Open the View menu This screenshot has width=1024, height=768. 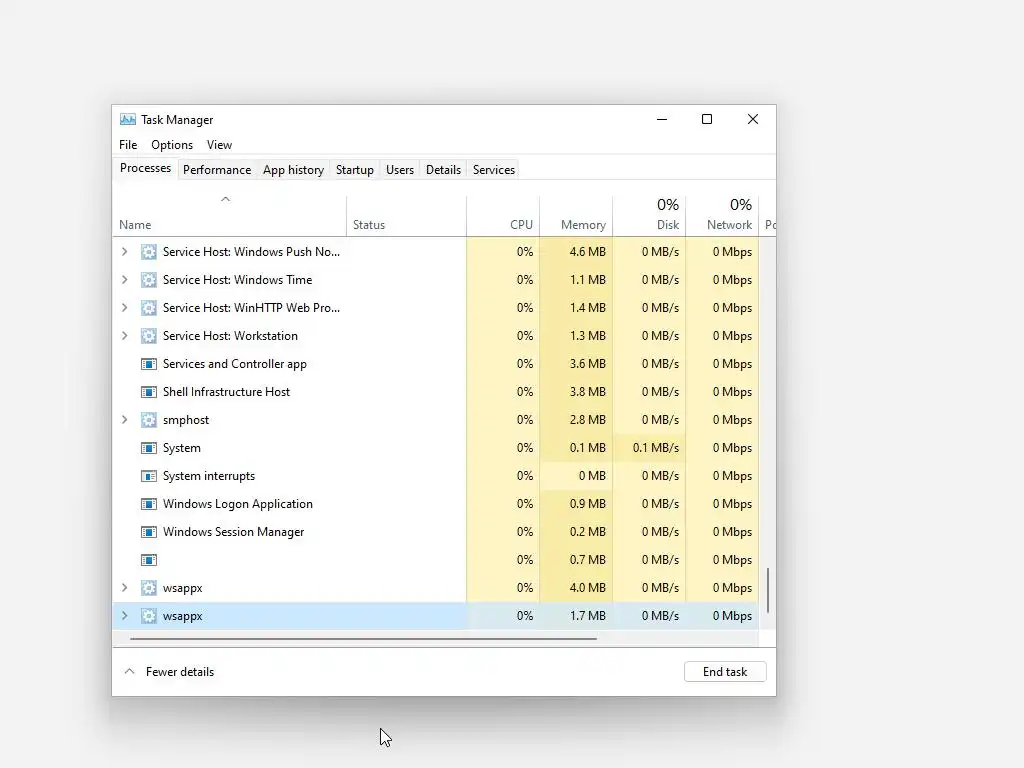coord(219,145)
